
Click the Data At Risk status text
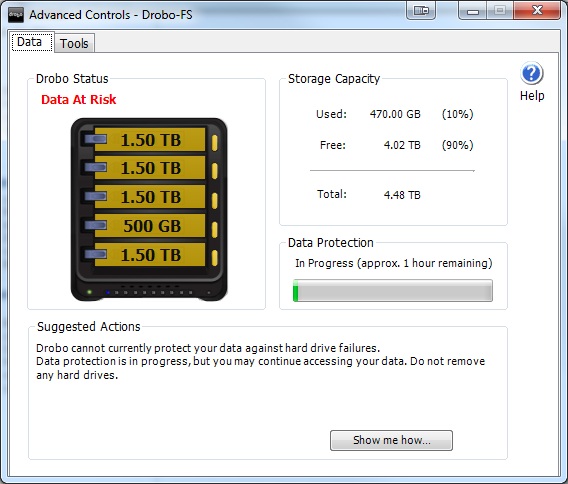pyautogui.click(x=79, y=100)
